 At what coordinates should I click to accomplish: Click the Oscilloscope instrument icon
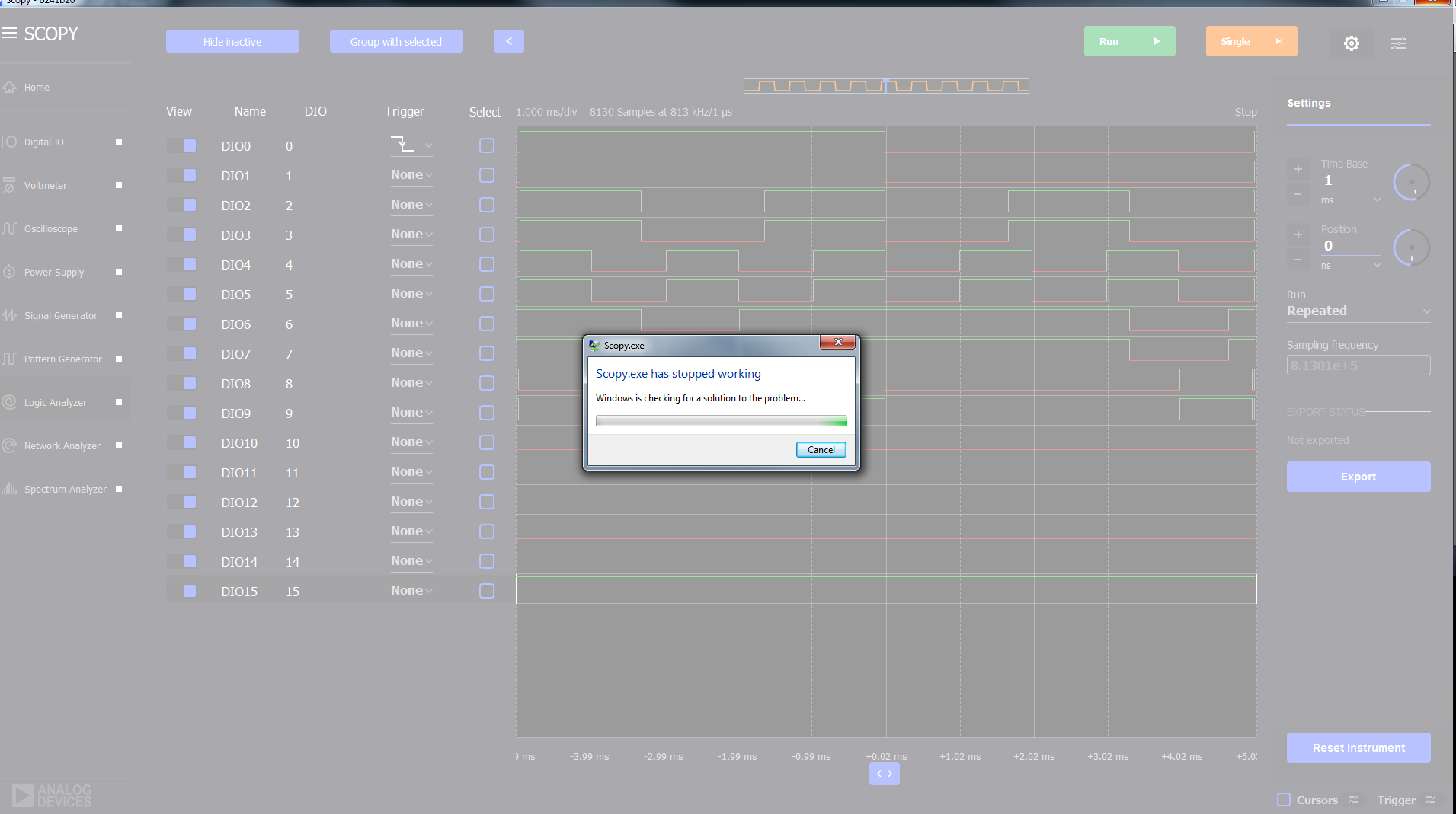coord(9,228)
